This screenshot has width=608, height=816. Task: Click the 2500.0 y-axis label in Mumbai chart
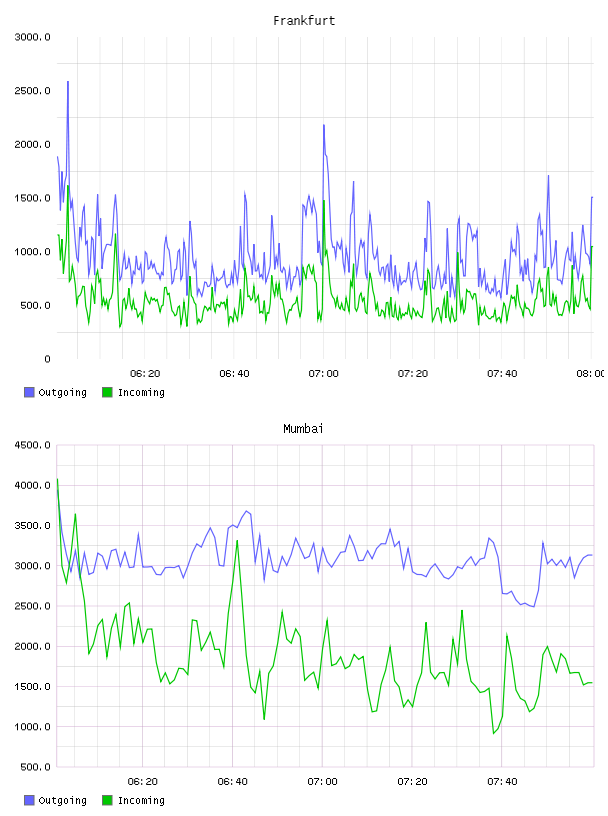click(33, 606)
